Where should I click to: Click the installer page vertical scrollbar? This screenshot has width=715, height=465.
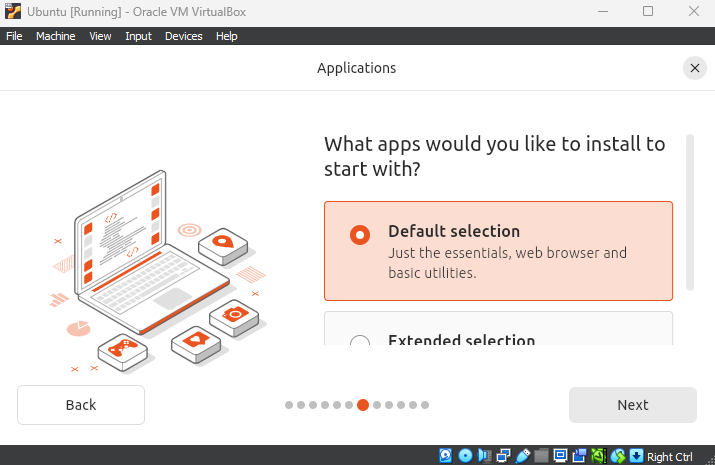tap(689, 210)
